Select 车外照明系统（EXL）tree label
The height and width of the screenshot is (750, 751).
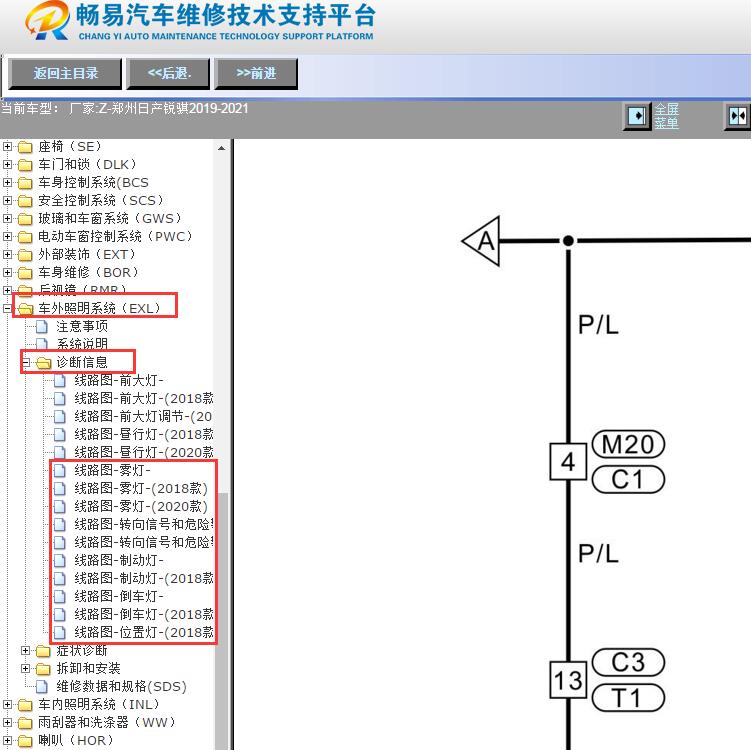(100, 308)
